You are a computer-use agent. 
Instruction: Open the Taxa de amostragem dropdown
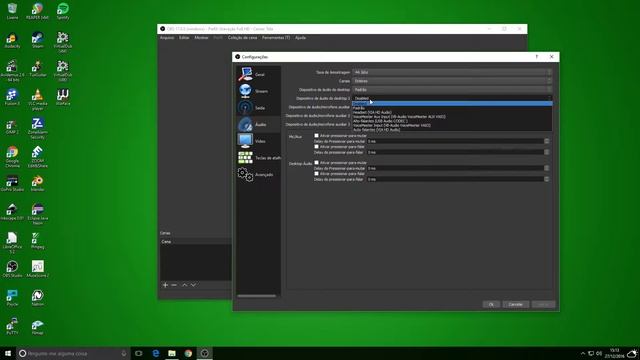coord(452,72)
